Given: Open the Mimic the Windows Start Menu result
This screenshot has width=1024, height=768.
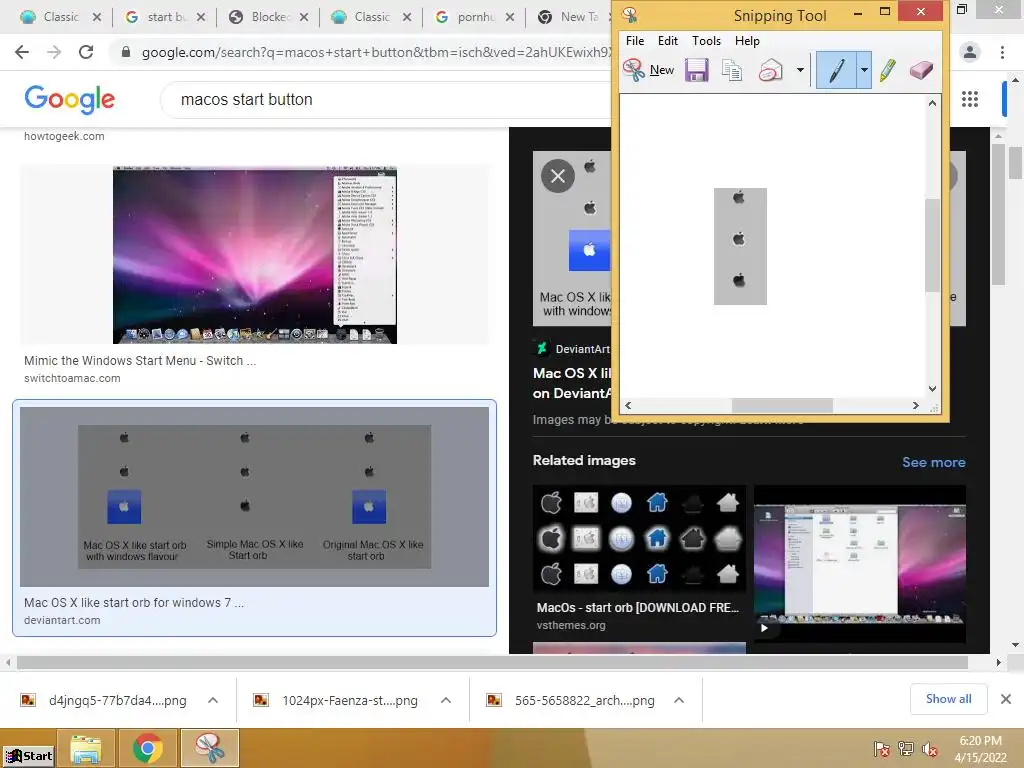Looking at the screenshot, I should tap(140, 360).
